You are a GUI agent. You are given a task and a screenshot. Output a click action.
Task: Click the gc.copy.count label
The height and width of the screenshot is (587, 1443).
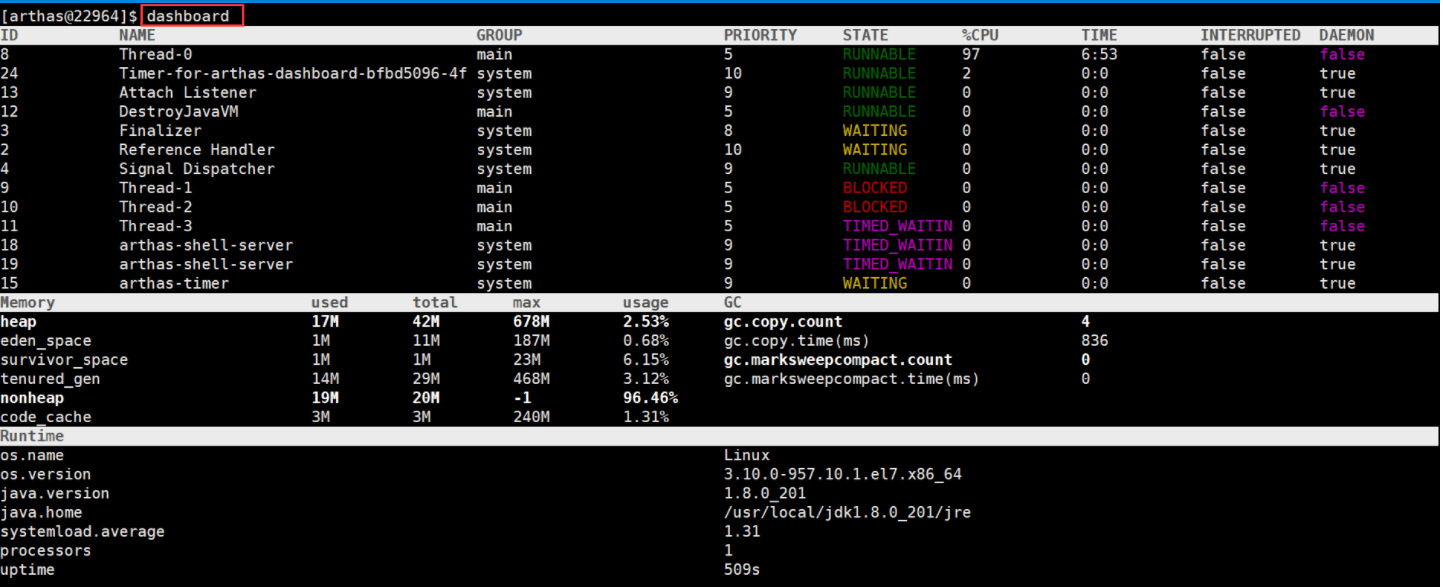click(x=783, y=321)
